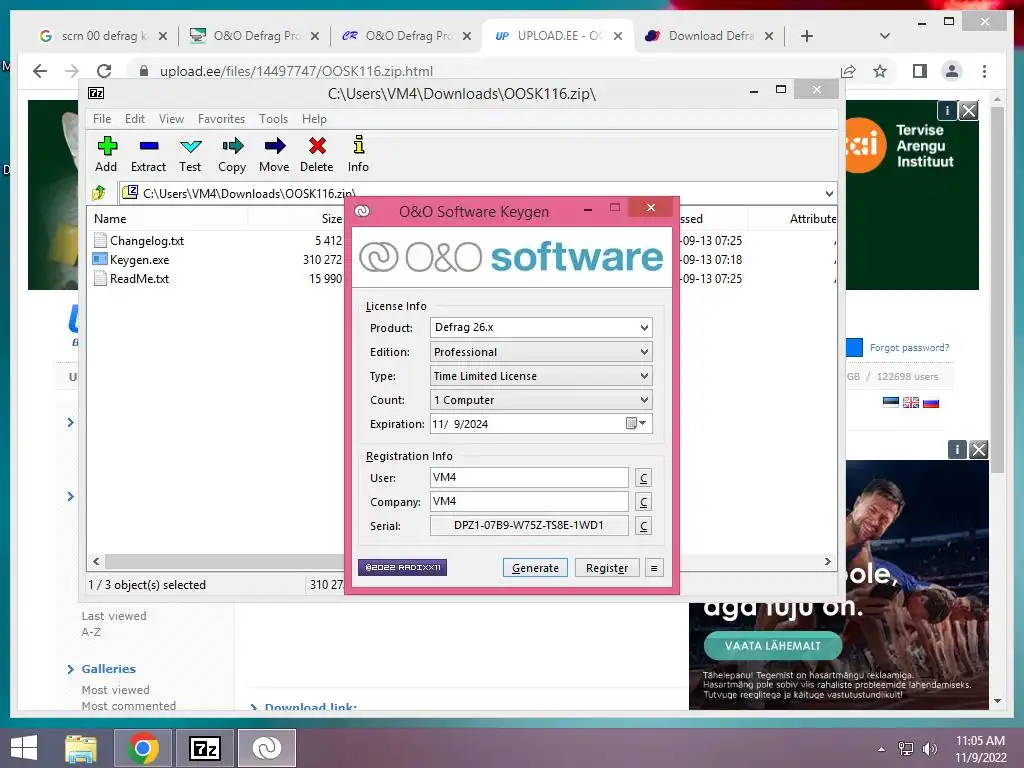1024x768 pixels.
Task: Show hidden system tray icons
Action: pos(881,748)
